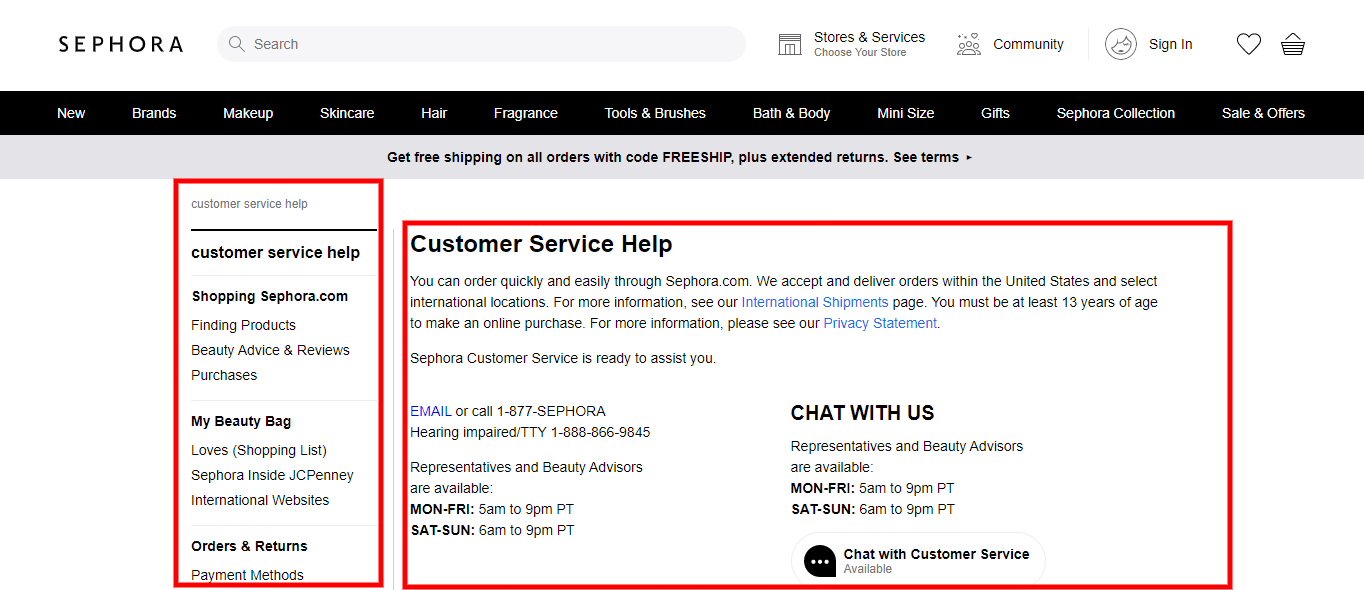This screenshot has width=1364, height=590.
Task: Click the CHAT WITH US heading
Action: click(x=862, y=413)
